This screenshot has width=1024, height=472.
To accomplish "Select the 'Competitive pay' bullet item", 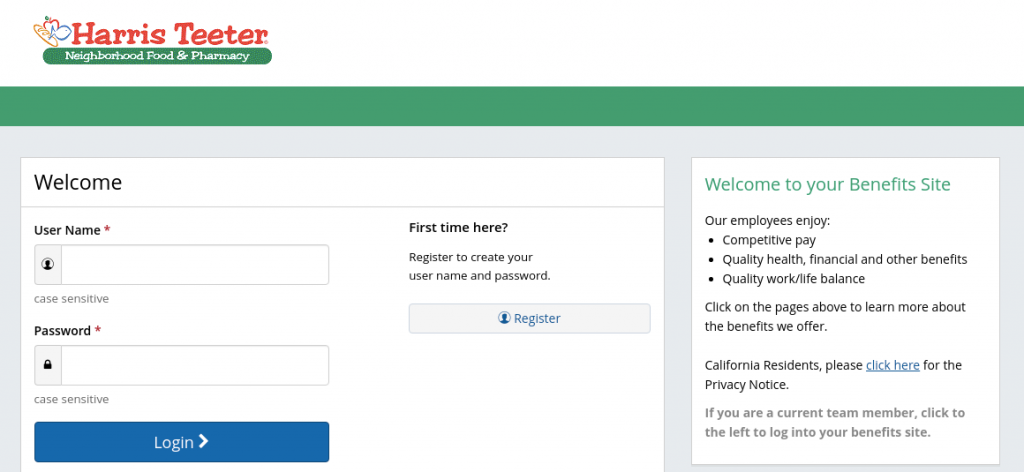I will 769,240.
